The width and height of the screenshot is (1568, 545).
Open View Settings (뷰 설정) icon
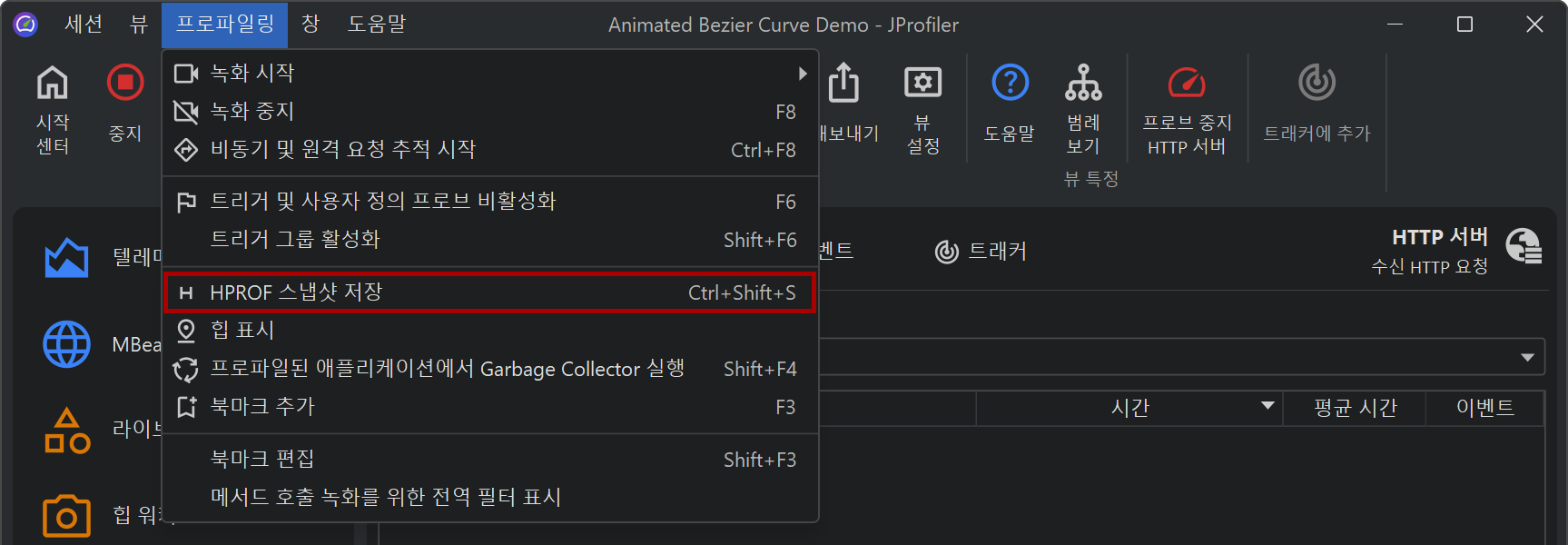pos(922,84)
